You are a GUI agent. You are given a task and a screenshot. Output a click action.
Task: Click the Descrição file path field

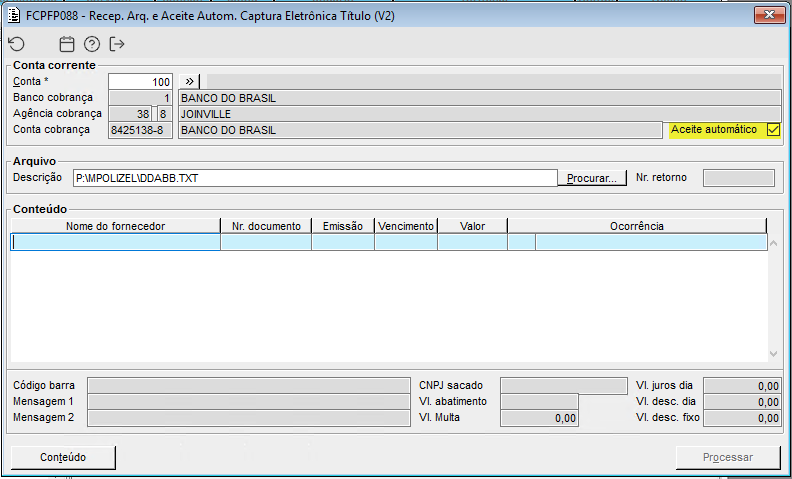point(314,178)
